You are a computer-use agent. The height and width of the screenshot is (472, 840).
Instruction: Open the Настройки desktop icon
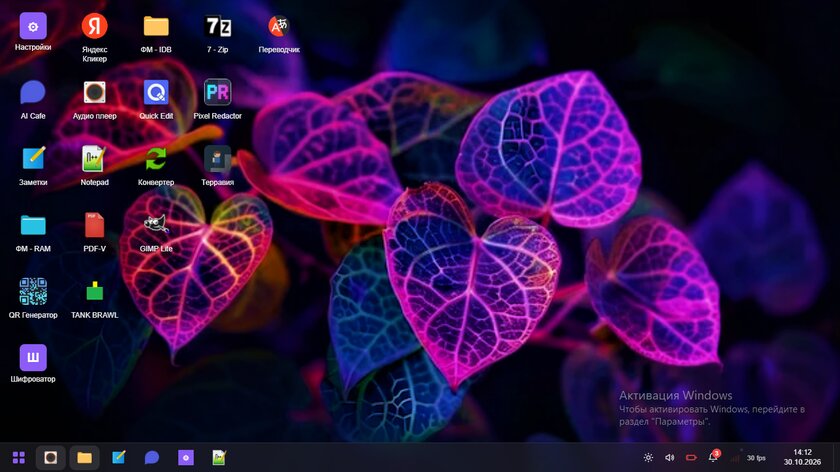click(33, 27)
